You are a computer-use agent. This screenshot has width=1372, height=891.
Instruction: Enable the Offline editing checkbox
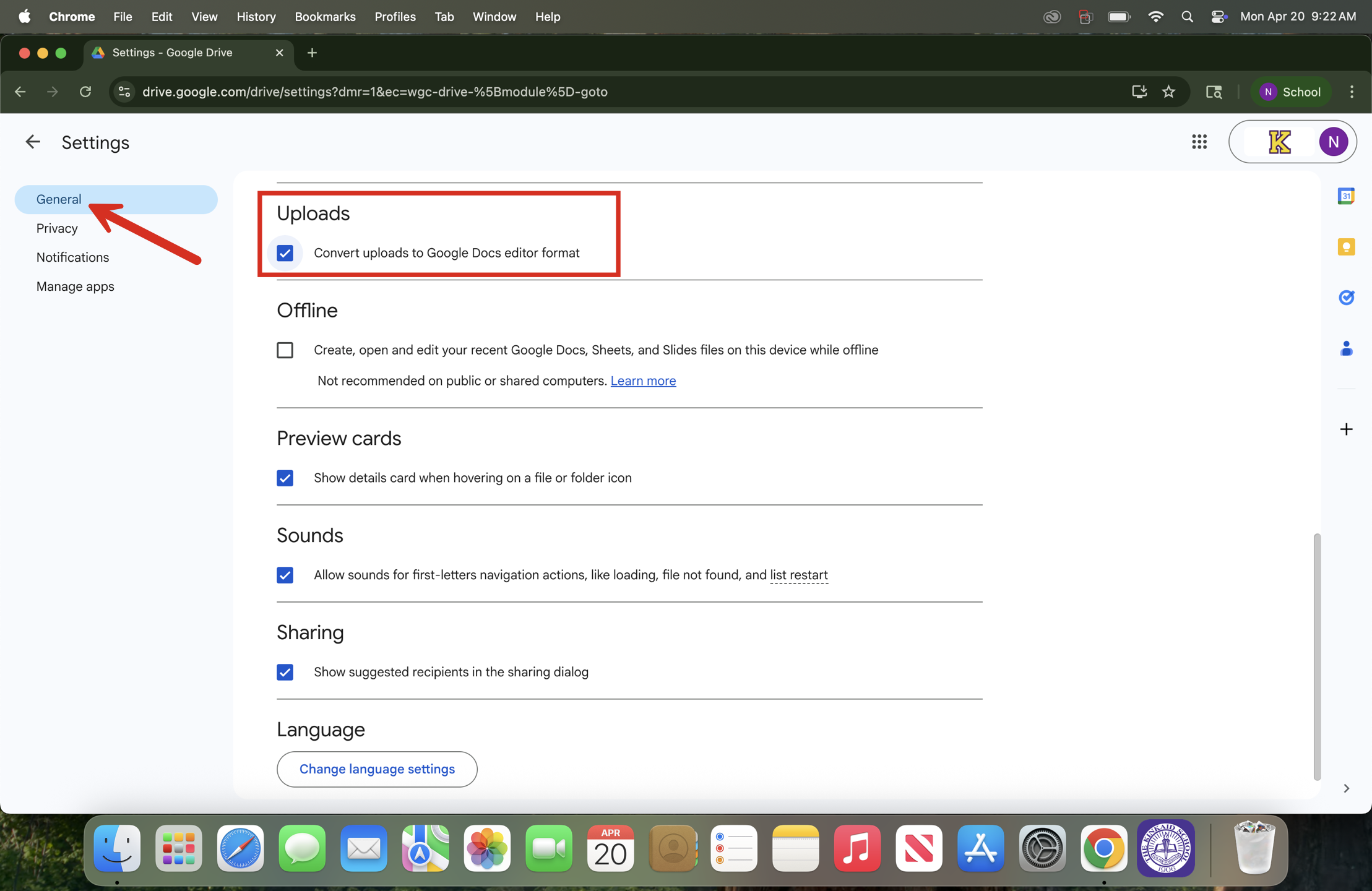click(x=285, y=350)
